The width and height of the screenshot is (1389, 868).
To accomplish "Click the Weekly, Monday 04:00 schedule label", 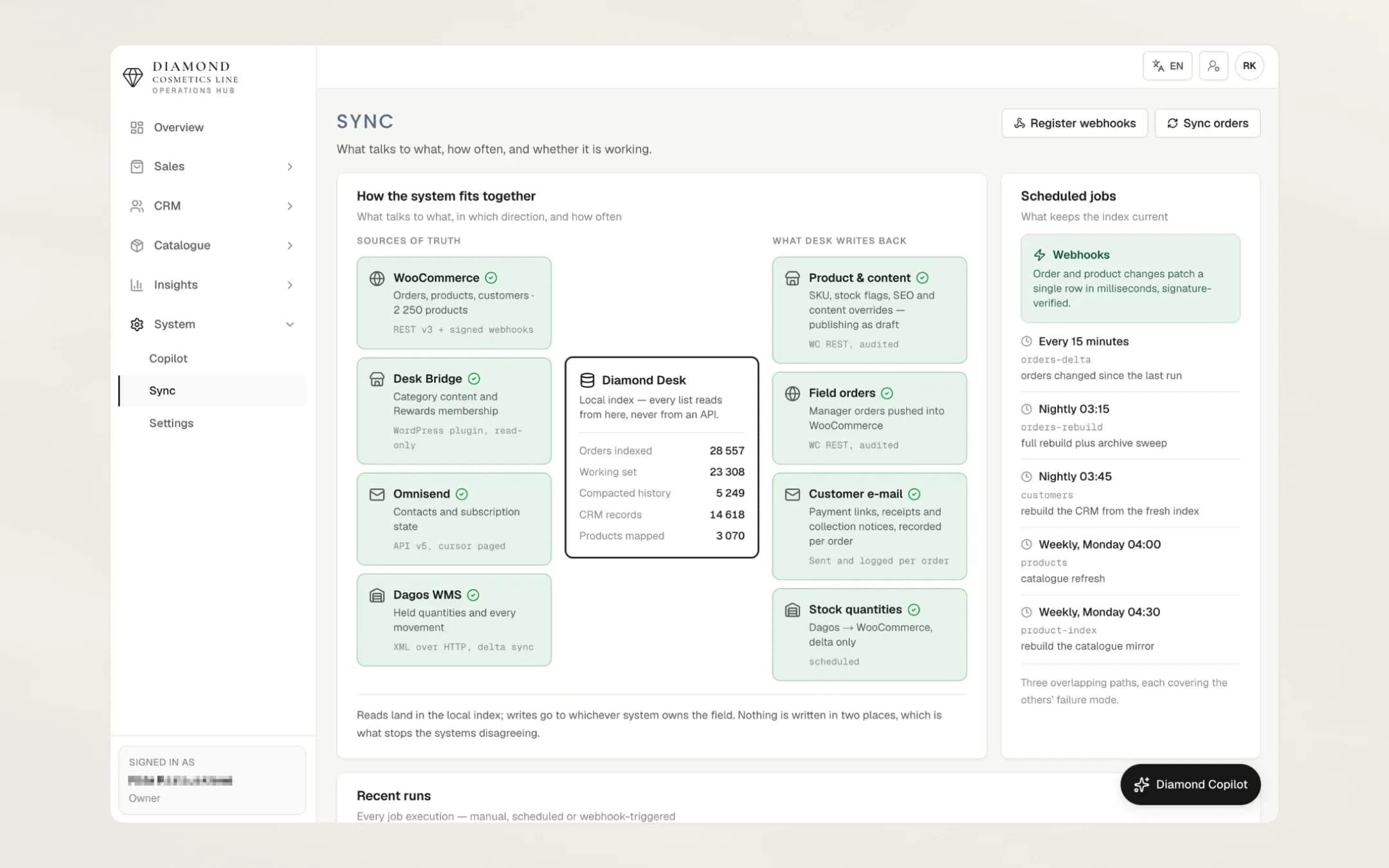I will (1100, 545).
